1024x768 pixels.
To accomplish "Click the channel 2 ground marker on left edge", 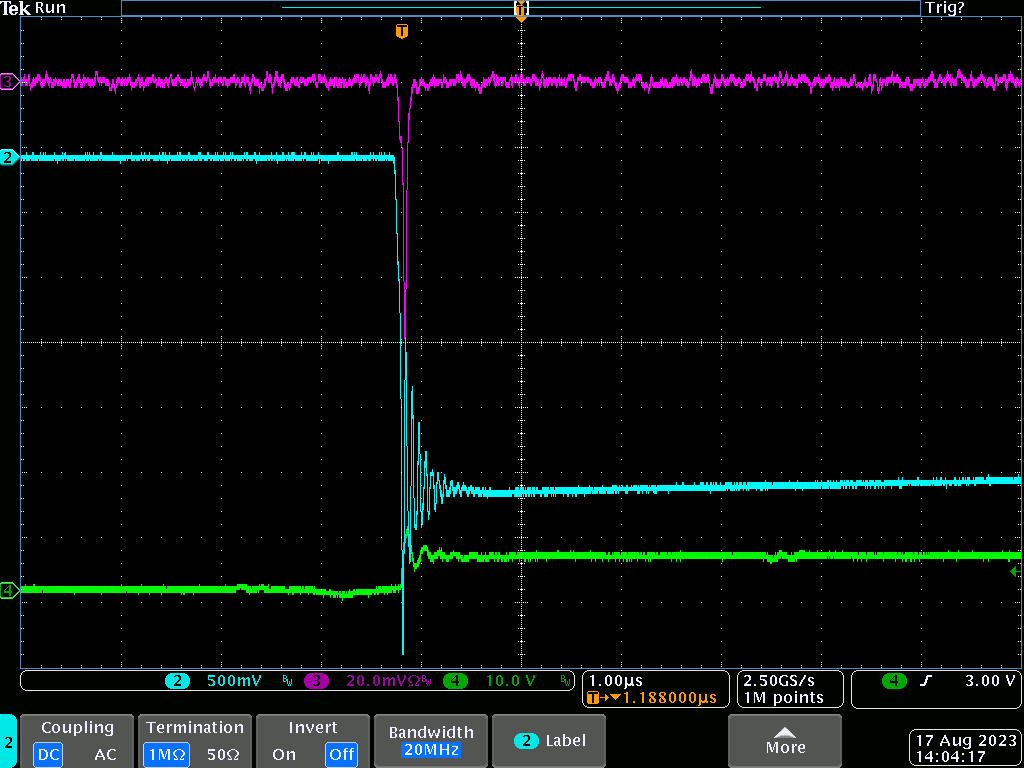I will [x=8, y=157].
